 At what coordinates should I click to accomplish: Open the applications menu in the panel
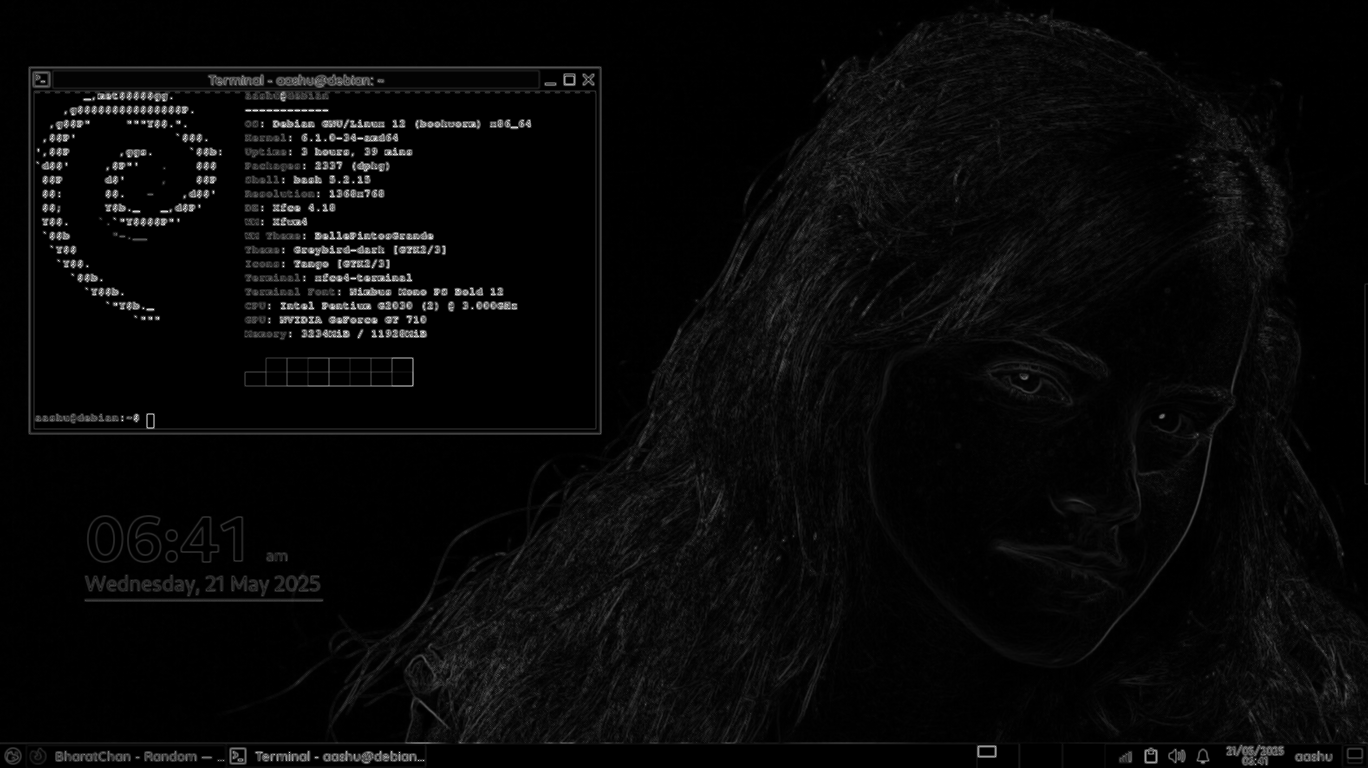pos(13,756)
